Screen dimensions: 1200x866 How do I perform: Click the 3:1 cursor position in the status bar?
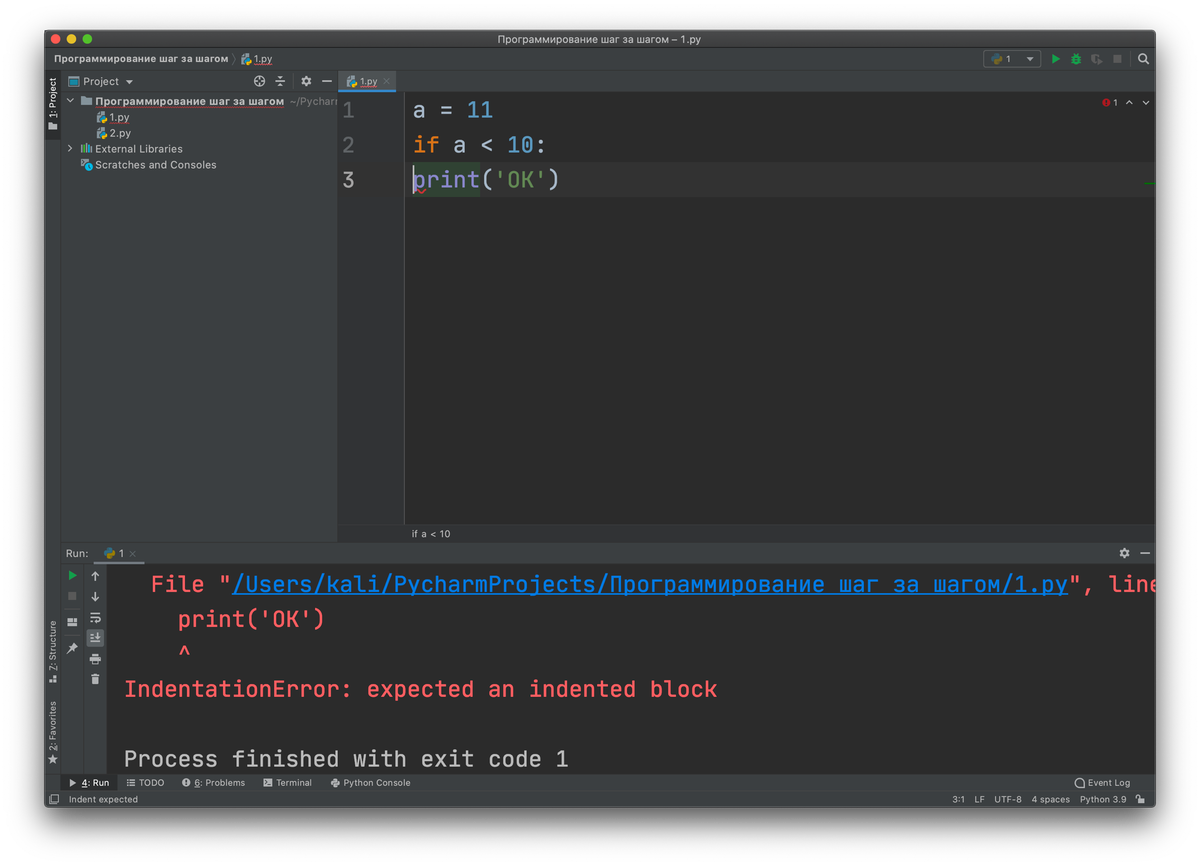coord(959,800)
